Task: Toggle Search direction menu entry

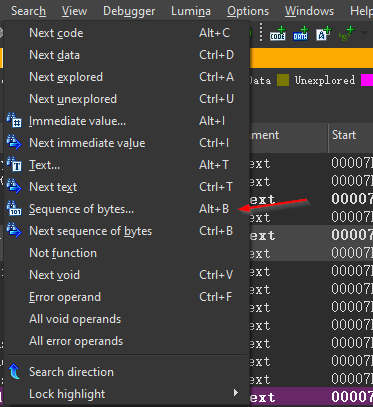Action: (127, 372)
